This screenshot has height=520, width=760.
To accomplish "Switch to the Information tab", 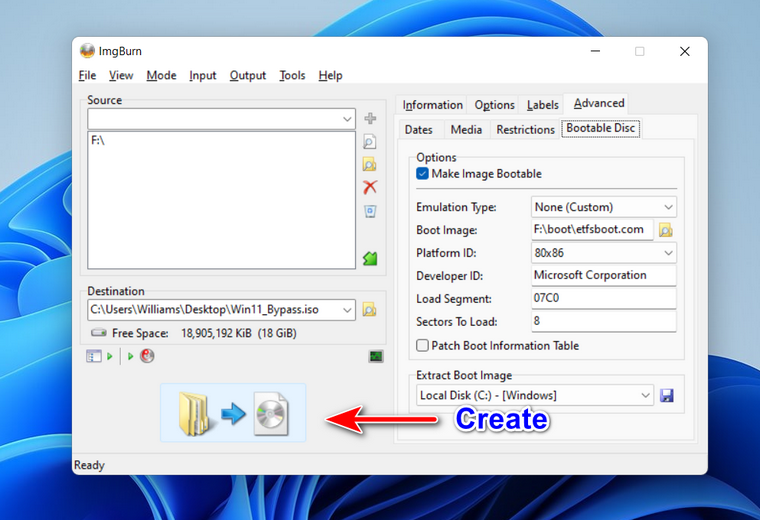I will 432,105.
